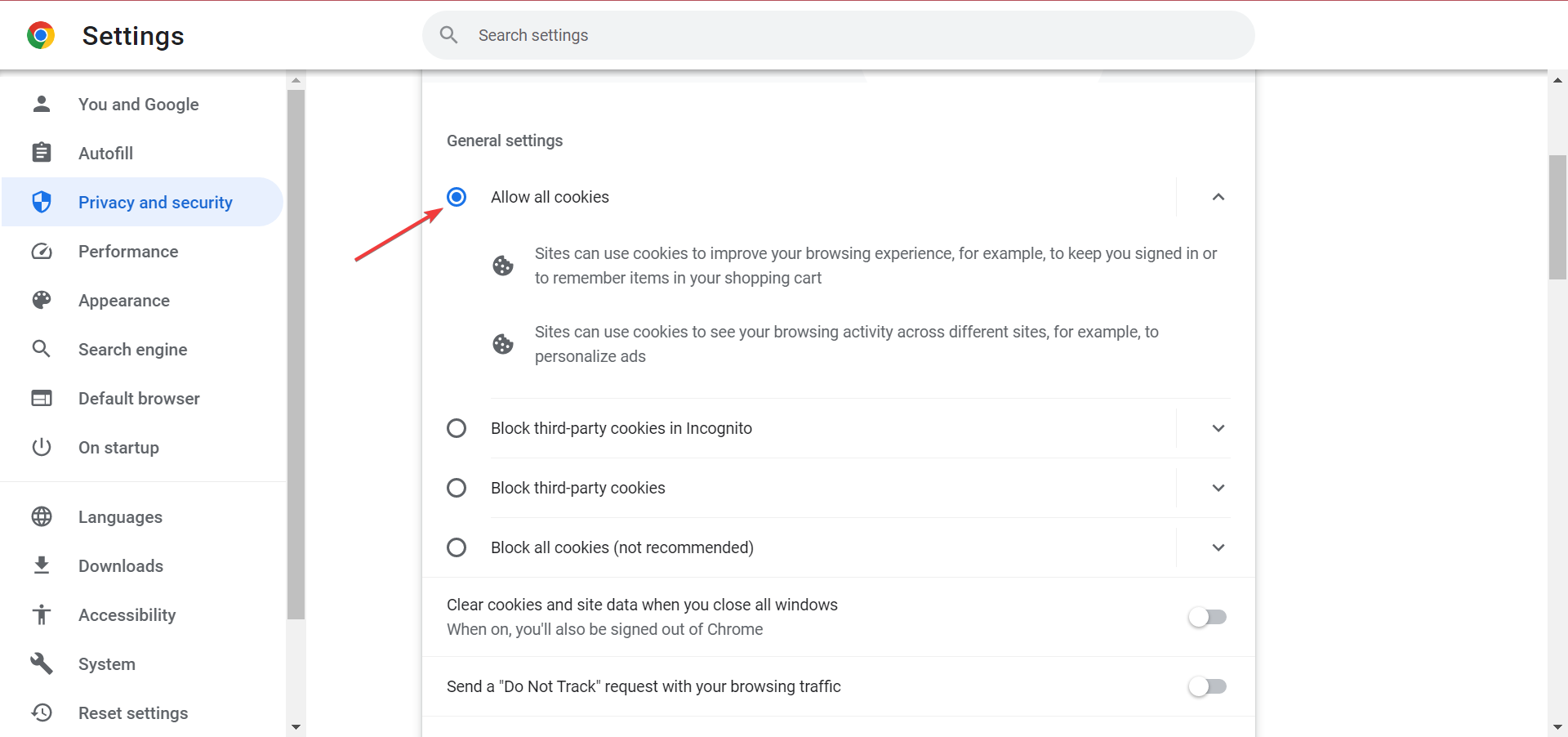Turn on the Do Not Track toggle

[x=1207, y=686]
